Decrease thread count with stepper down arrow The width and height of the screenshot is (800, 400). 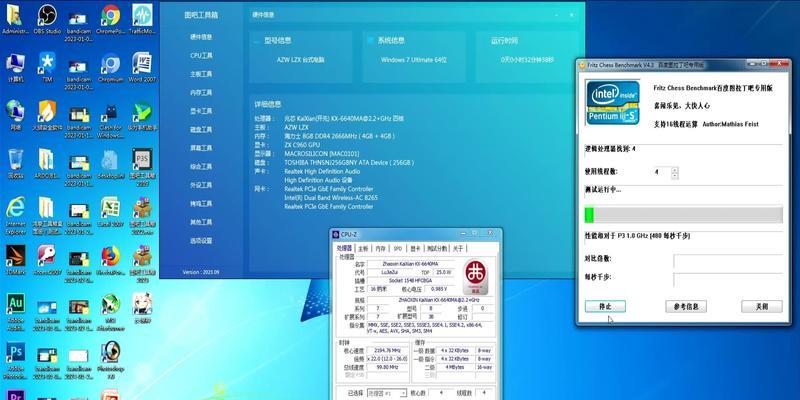[x=674, y=176]
